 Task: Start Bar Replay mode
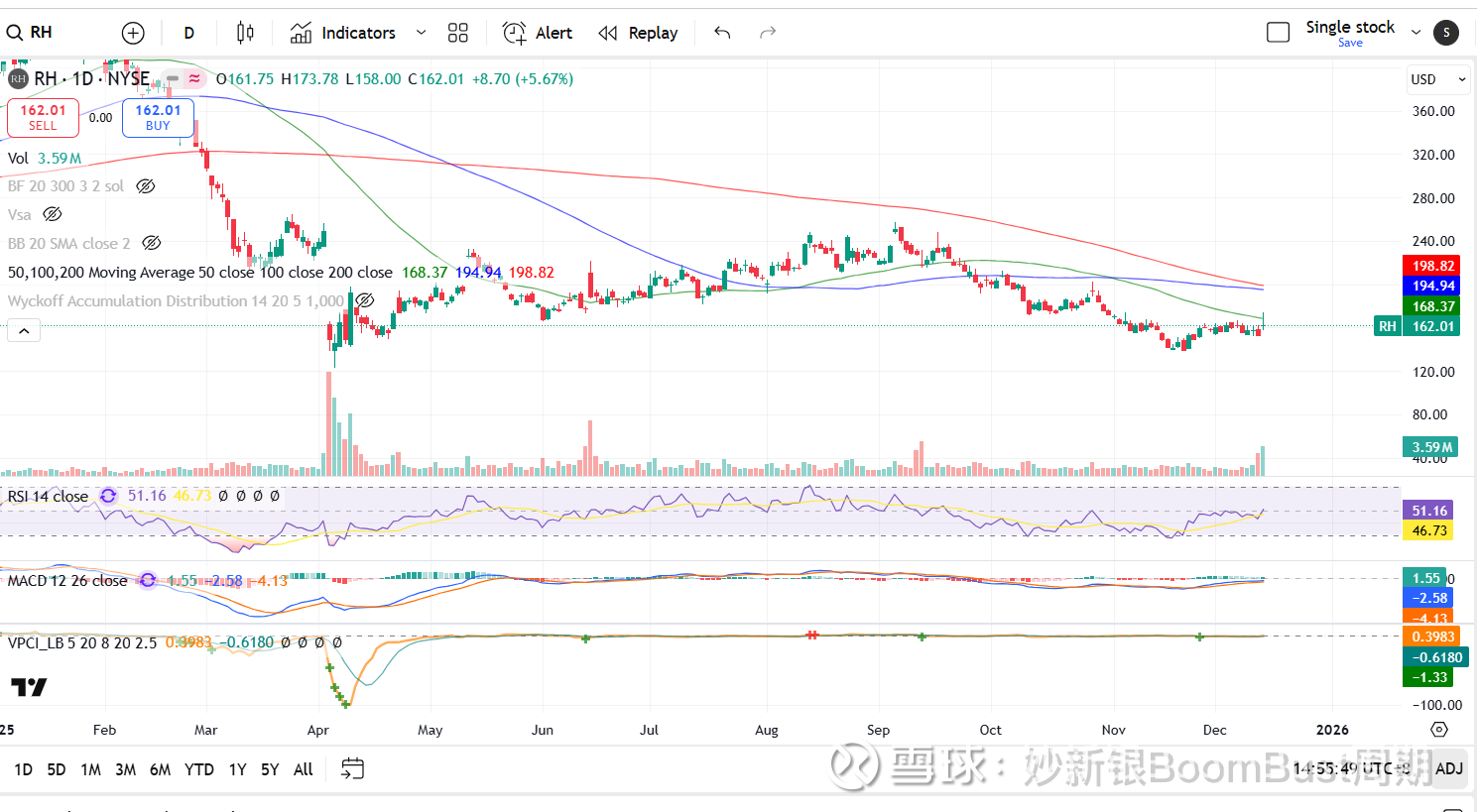click(639, 33)
